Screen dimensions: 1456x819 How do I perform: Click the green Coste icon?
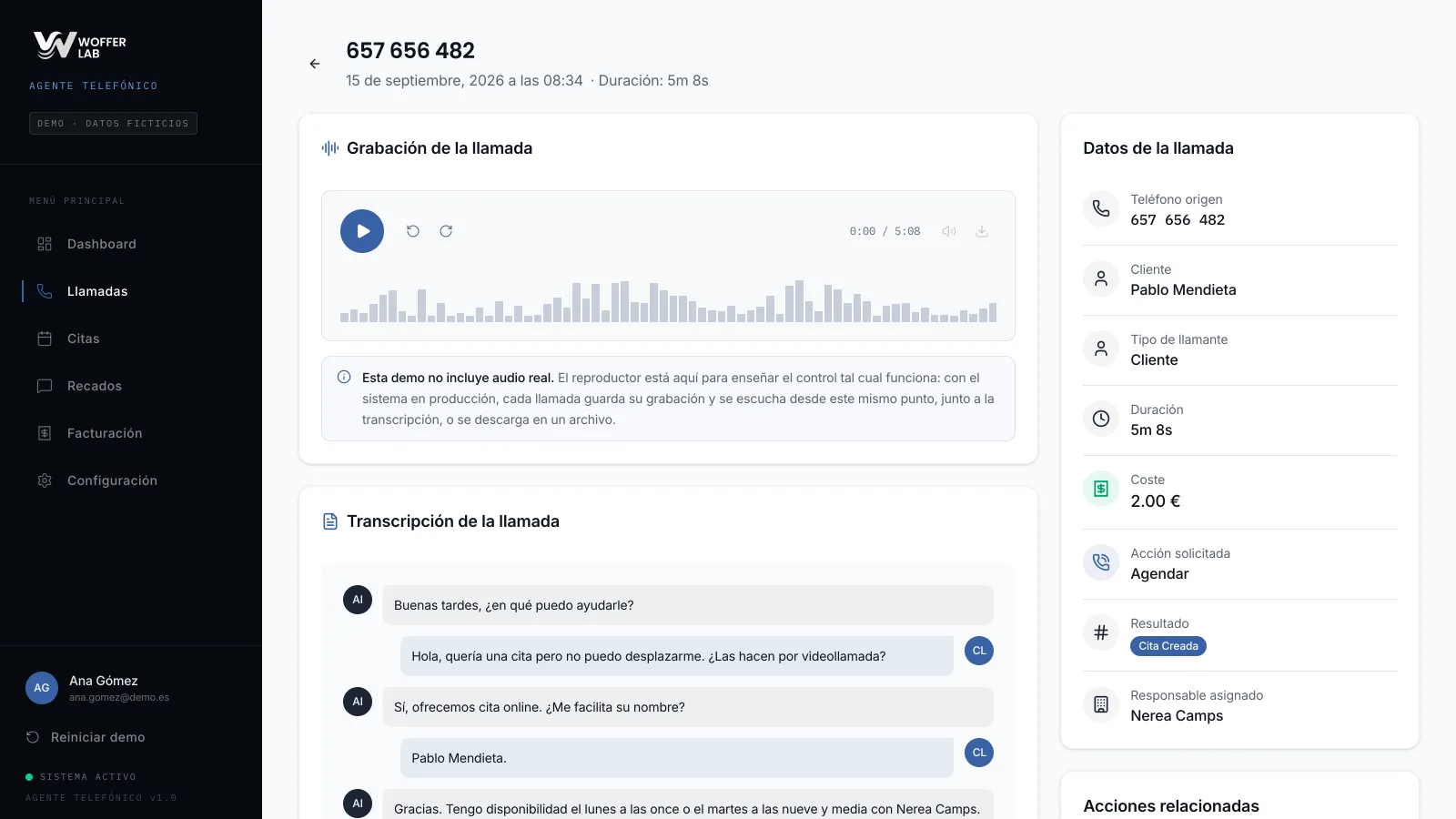[1101, 489]
